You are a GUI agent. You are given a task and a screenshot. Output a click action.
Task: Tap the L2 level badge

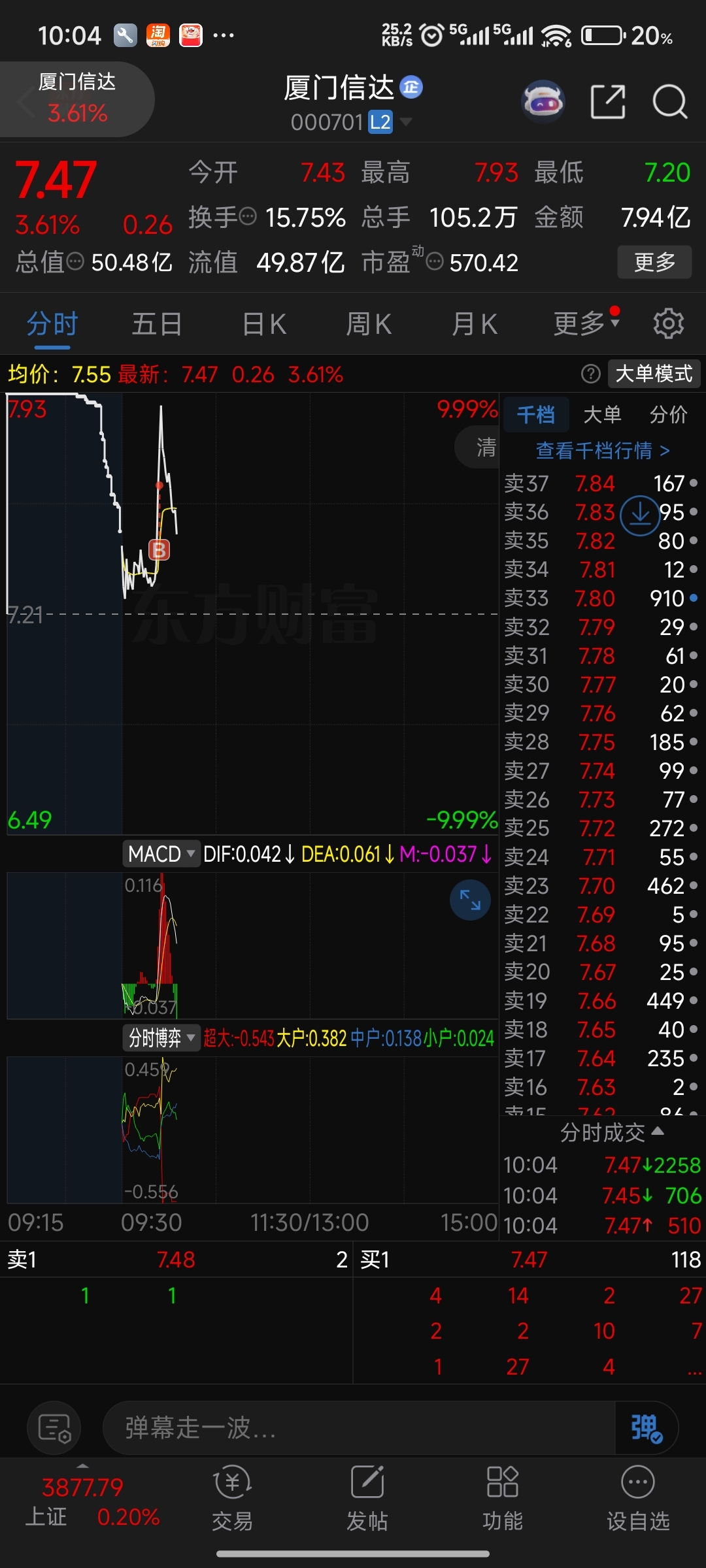pos(380,122)
